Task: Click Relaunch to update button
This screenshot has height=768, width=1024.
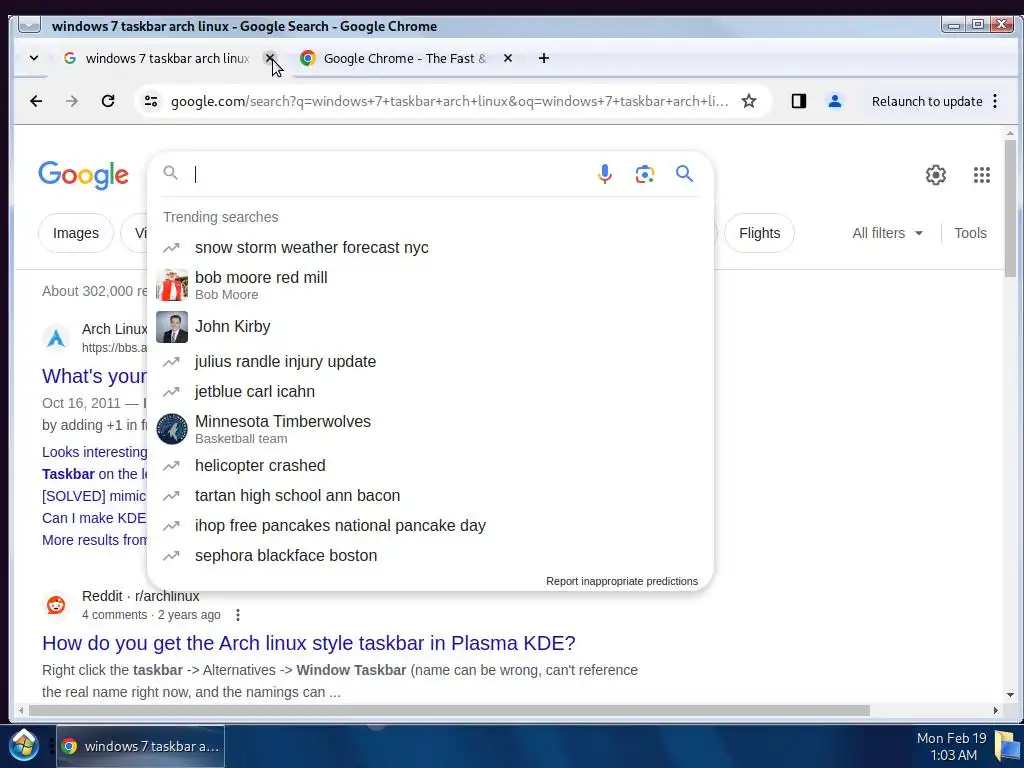Action: 927,101
